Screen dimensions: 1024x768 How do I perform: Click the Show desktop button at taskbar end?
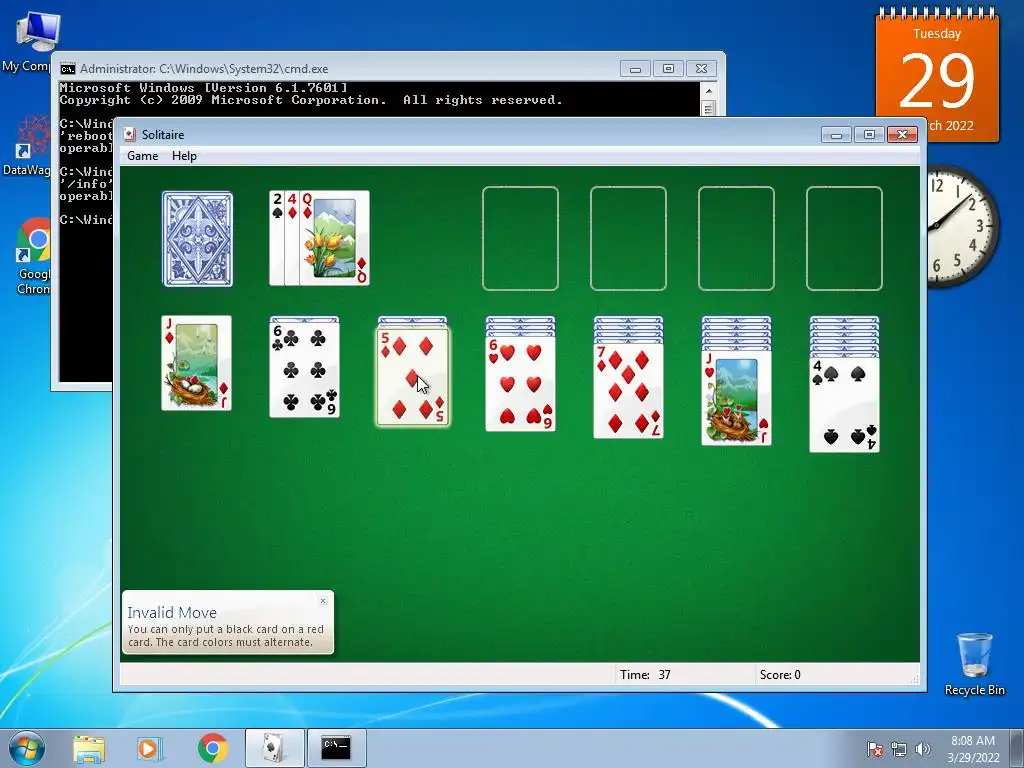(x=1017, y=749)
